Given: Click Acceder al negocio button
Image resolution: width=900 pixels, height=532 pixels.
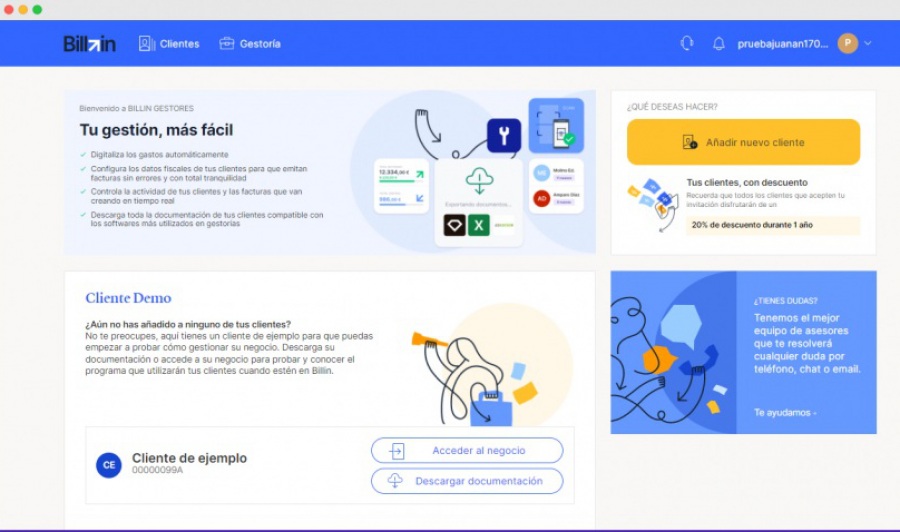Looking at the screenshot, I should 467,451.
